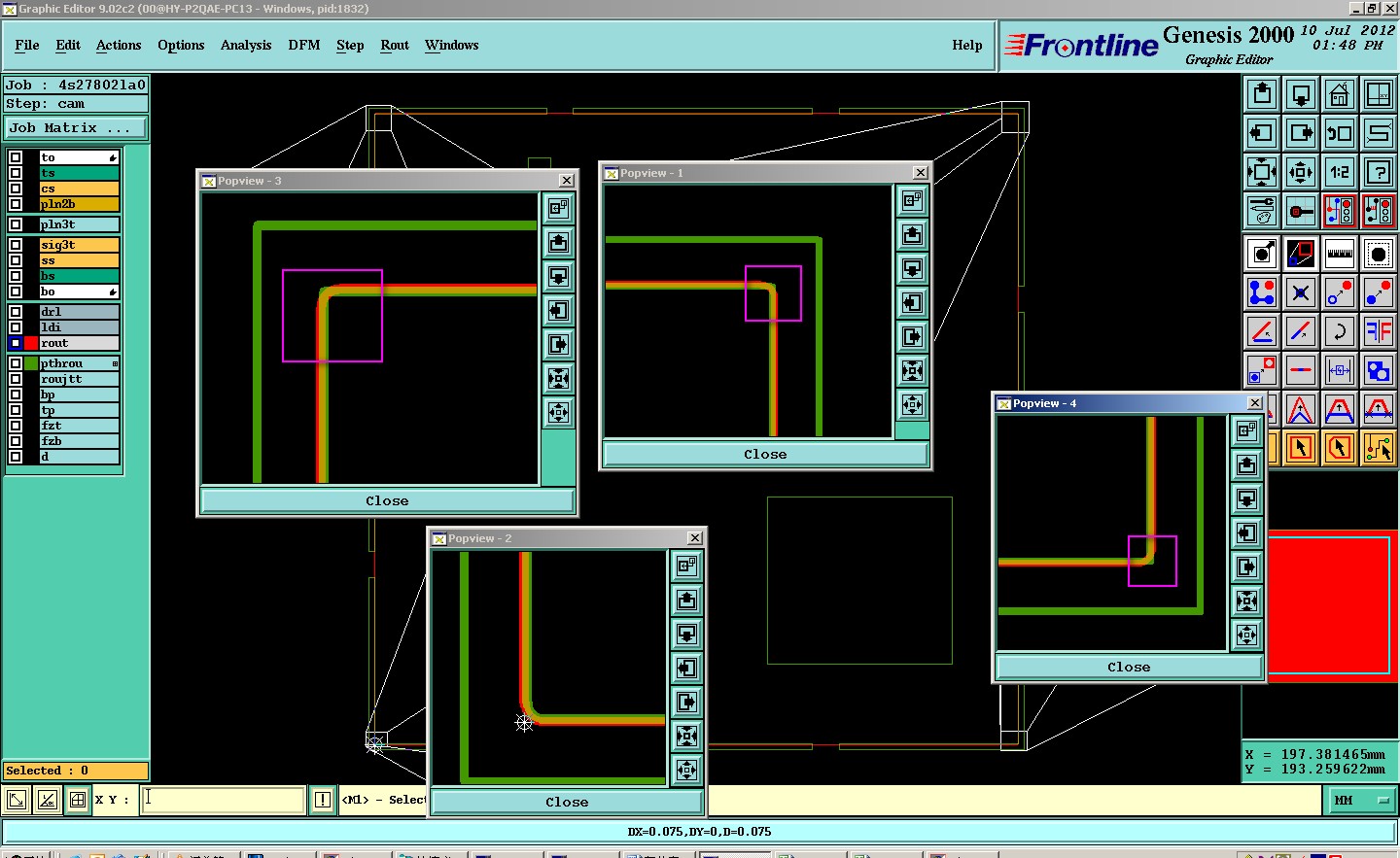
Task: Open the tools and palette settings icon
Action: [x=1262, y=210]
